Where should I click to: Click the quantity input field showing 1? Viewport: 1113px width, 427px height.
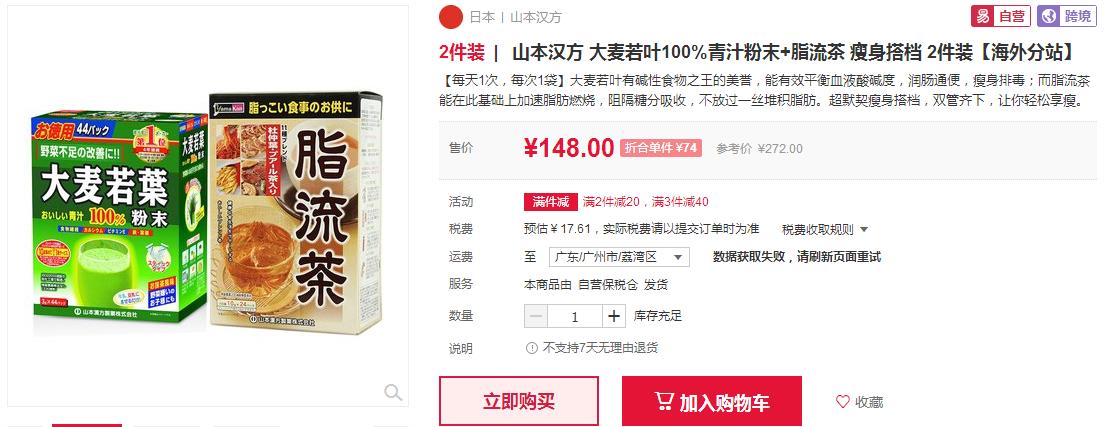coord(575,316)
